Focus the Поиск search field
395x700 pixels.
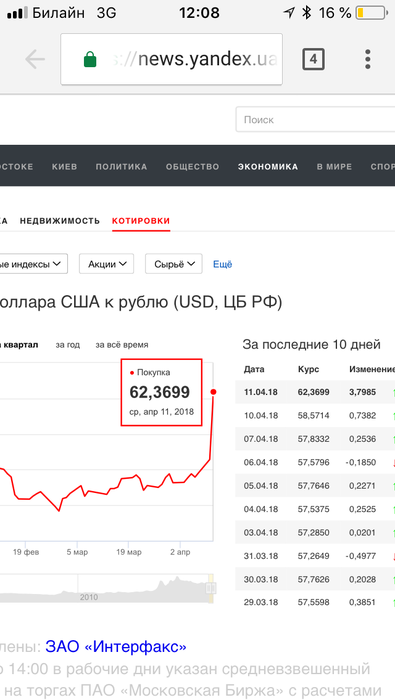coord(315,119)
